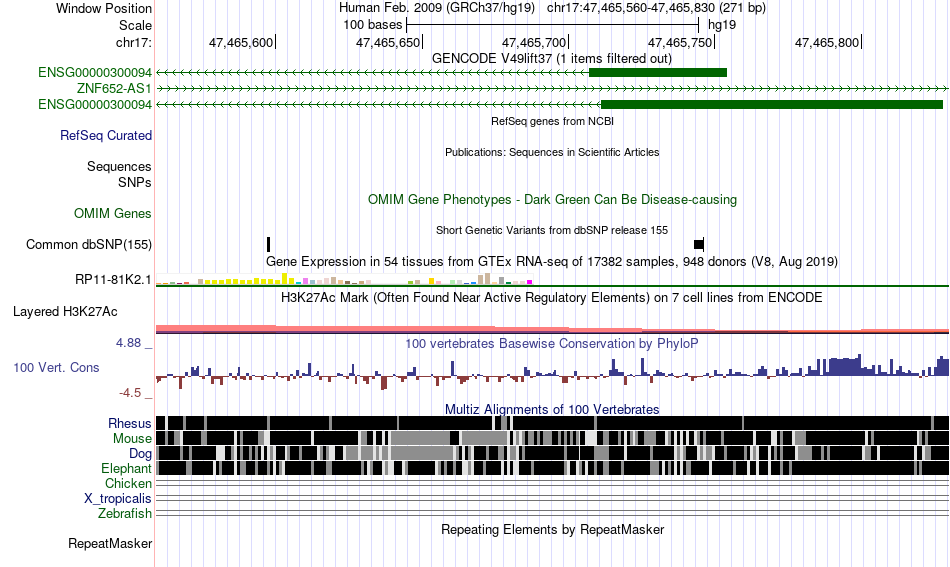The height and width of the screenshot is (567, 950).
Task: Click the Mouse alignment track row
Action: pos(553,438)
